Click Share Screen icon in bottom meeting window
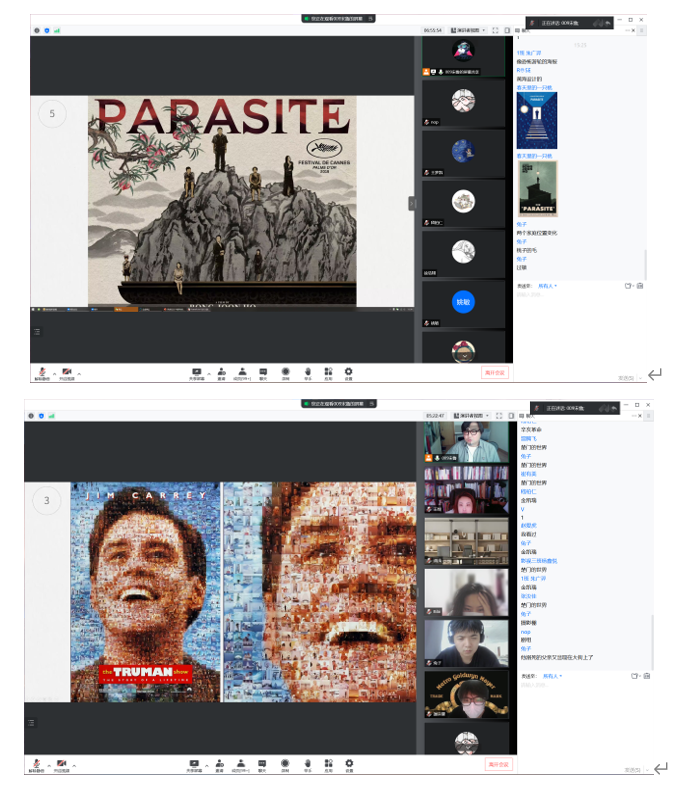The height and width of the screenshot is (792, 698). pyautogui.click(x=195, y=765)
